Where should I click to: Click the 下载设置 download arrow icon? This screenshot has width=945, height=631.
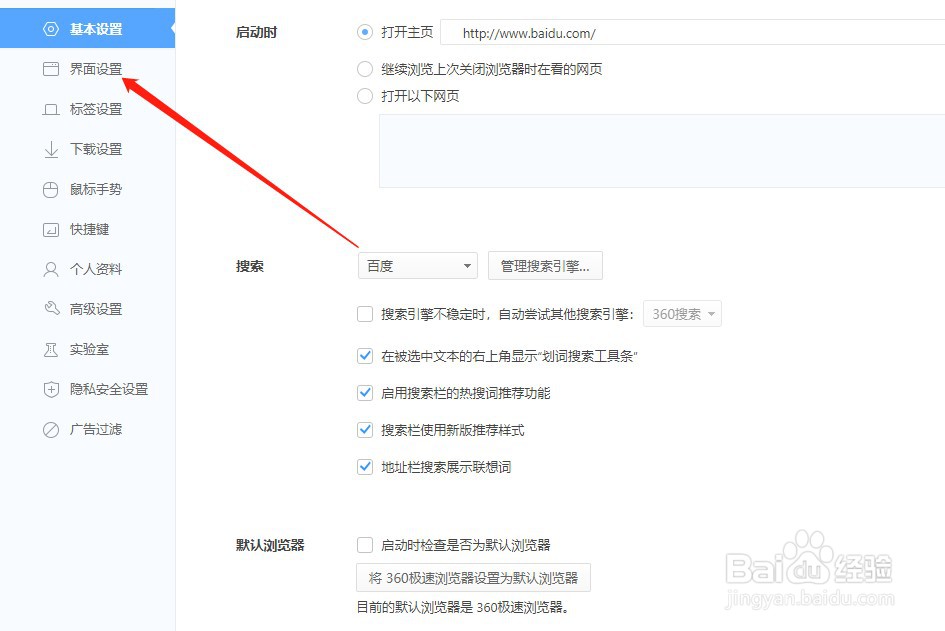(51, 149)
